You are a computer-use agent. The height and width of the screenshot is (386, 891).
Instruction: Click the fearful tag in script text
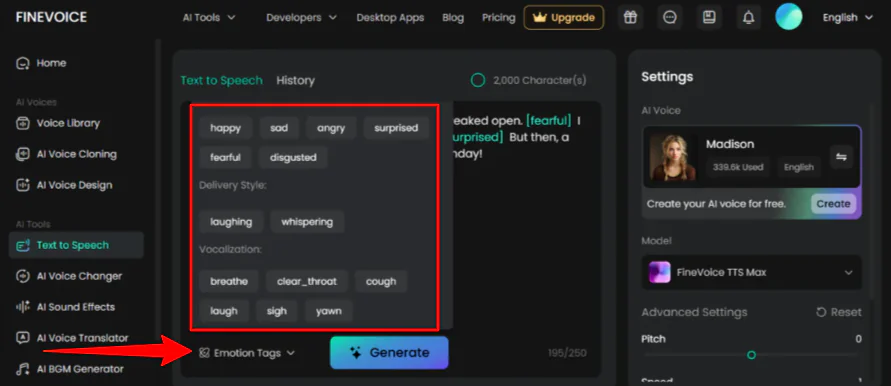pyautogui.click(x=548, y=121)
